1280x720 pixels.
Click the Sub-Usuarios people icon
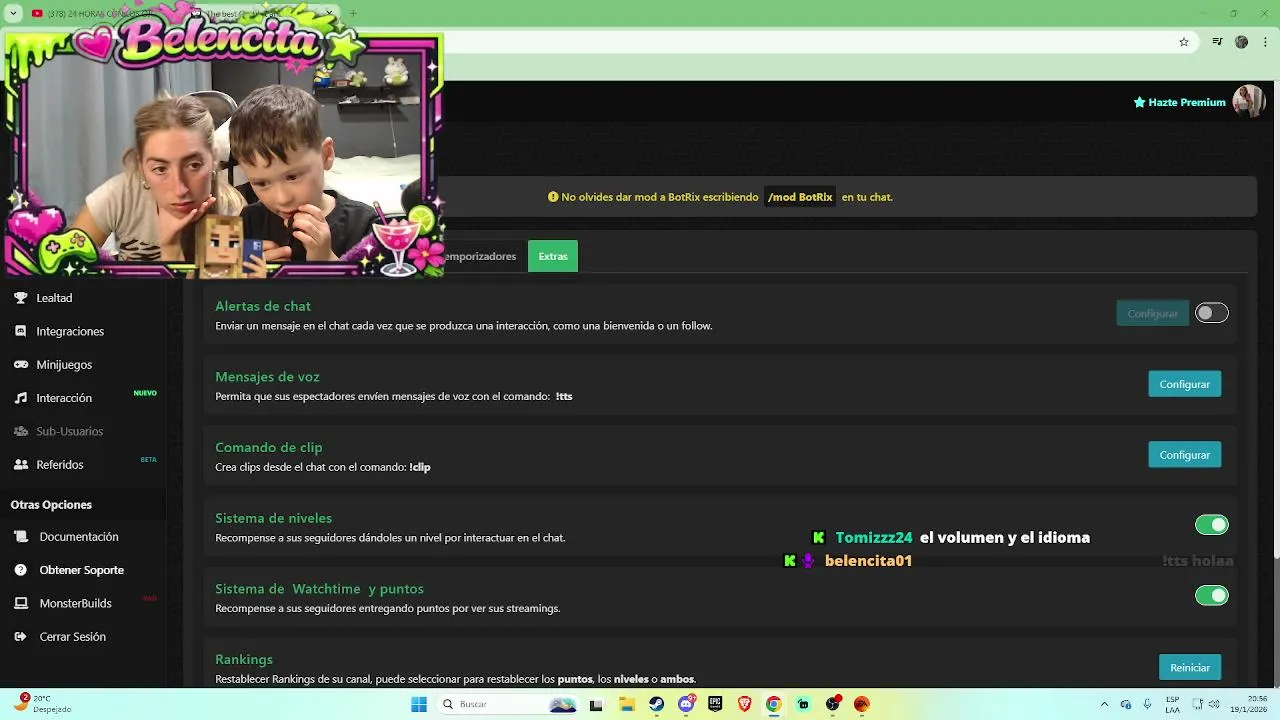tap(20, 431)
